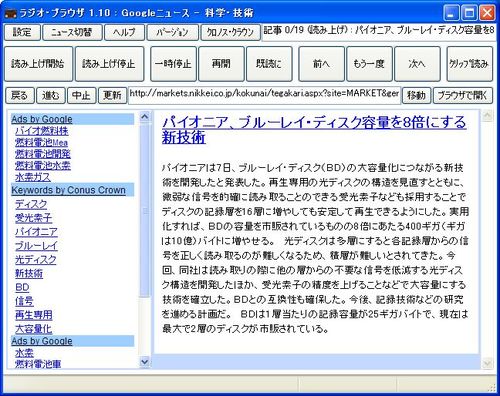Select the 新技術 keyword link
500x396 pixels.
29,273
